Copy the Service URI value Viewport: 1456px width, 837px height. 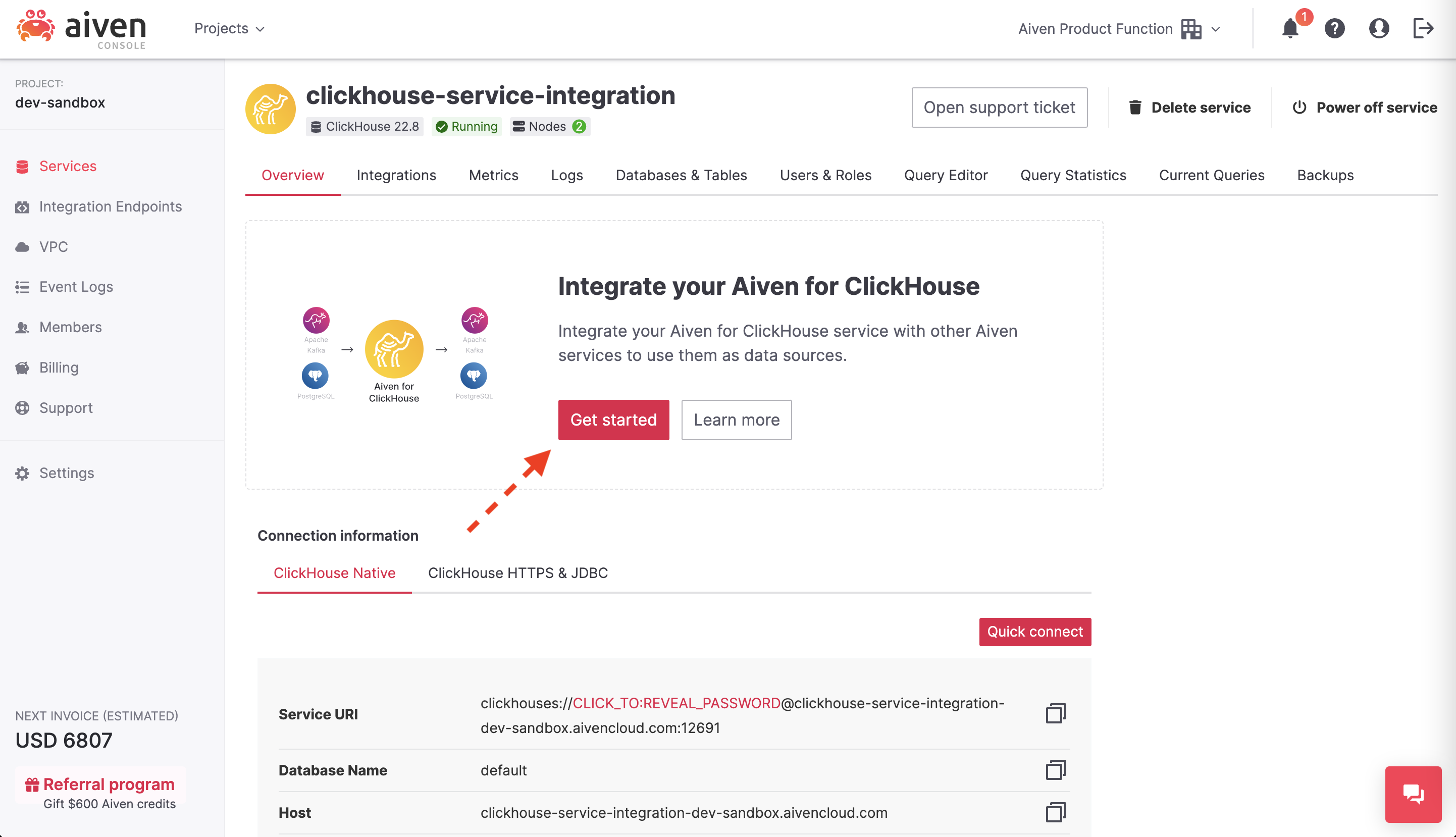pos(1055,713)
